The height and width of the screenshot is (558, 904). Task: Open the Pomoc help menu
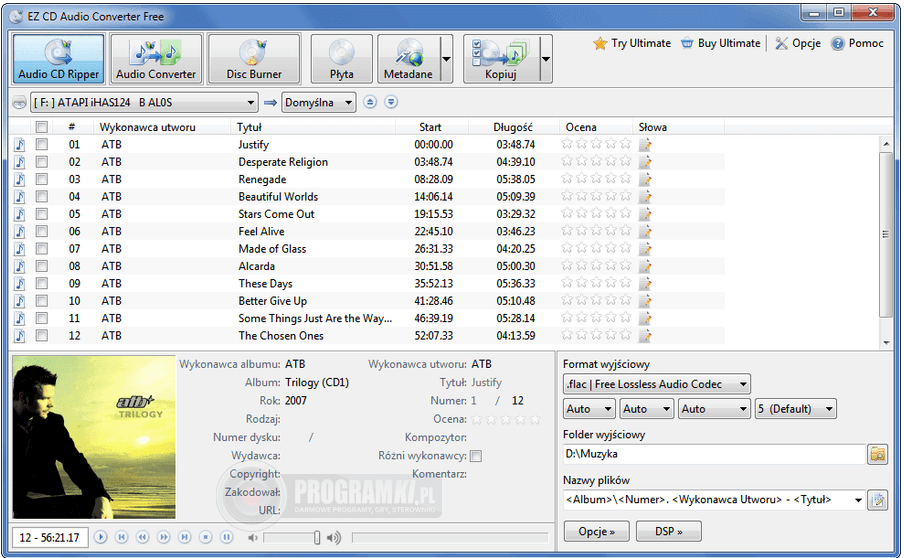pos(857,43)
